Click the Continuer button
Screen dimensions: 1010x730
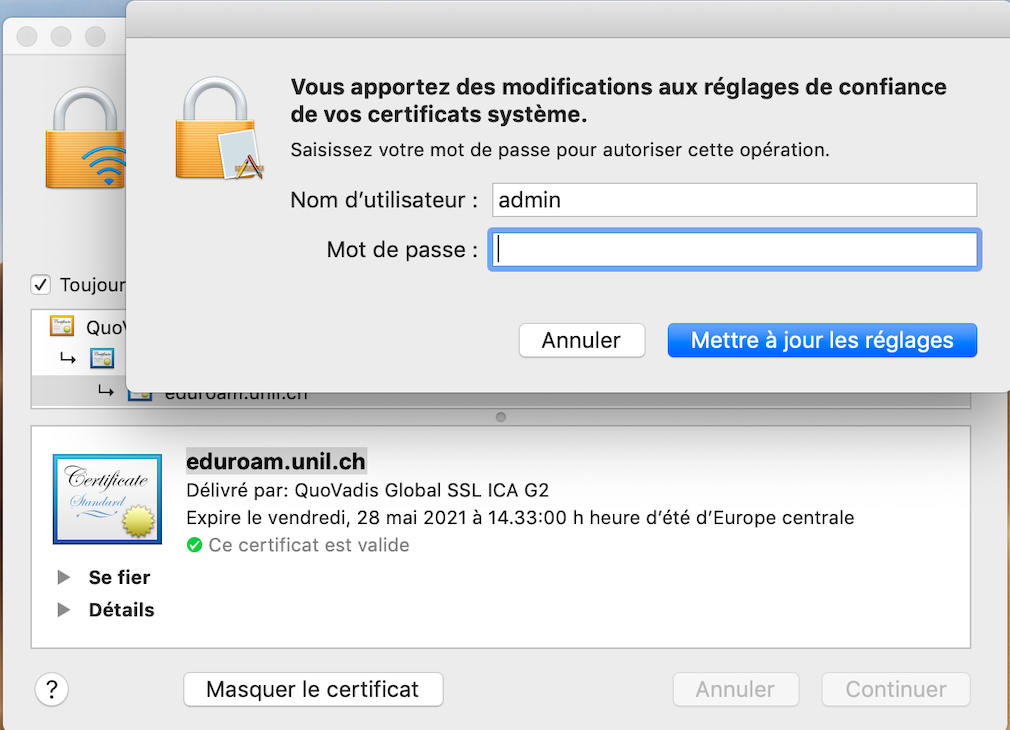click(x=895, y=689)
